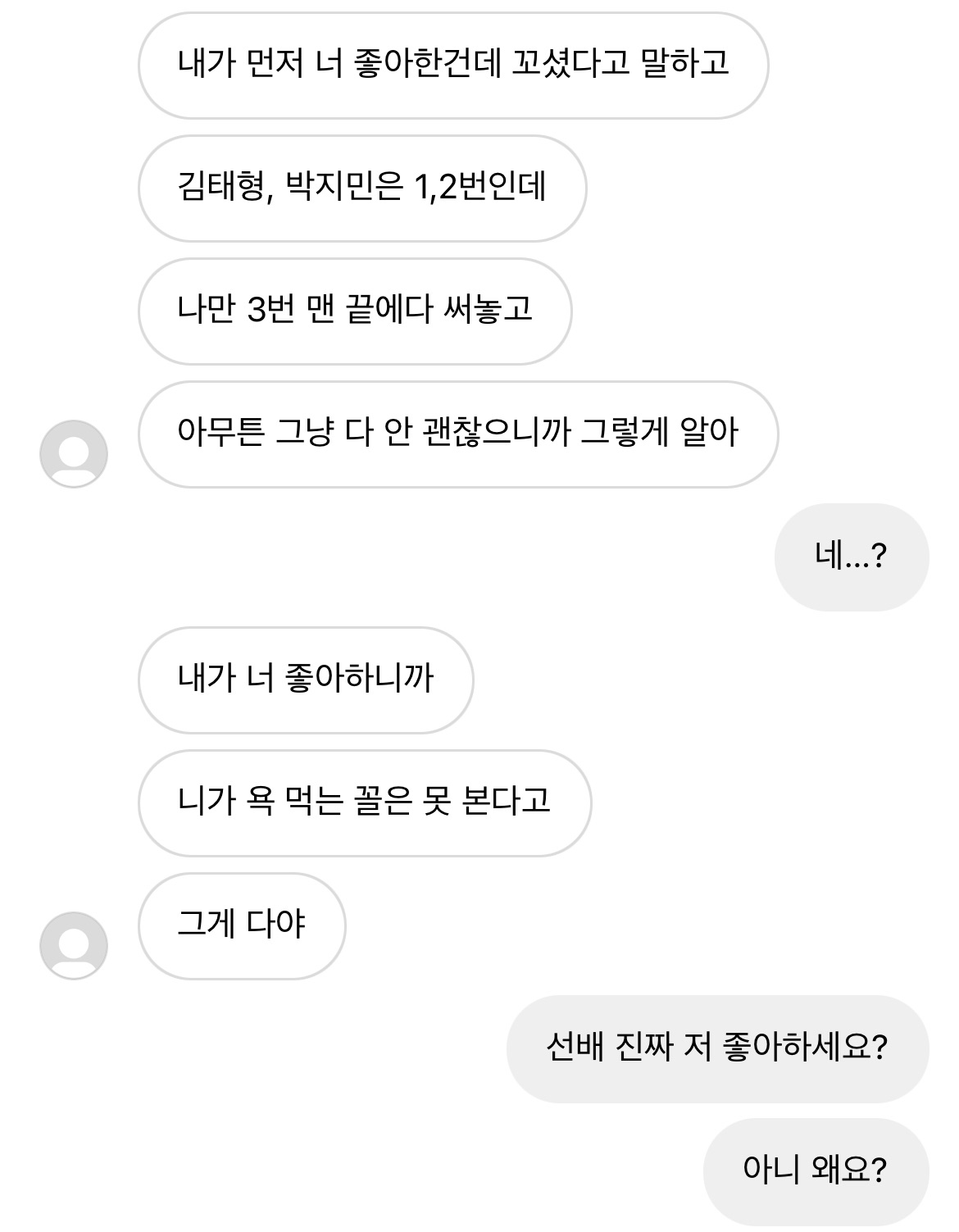Viewport: 959px width, 1232px height.
Task: Click the sent '네...?' reply bubble
Action: point(851,557)
